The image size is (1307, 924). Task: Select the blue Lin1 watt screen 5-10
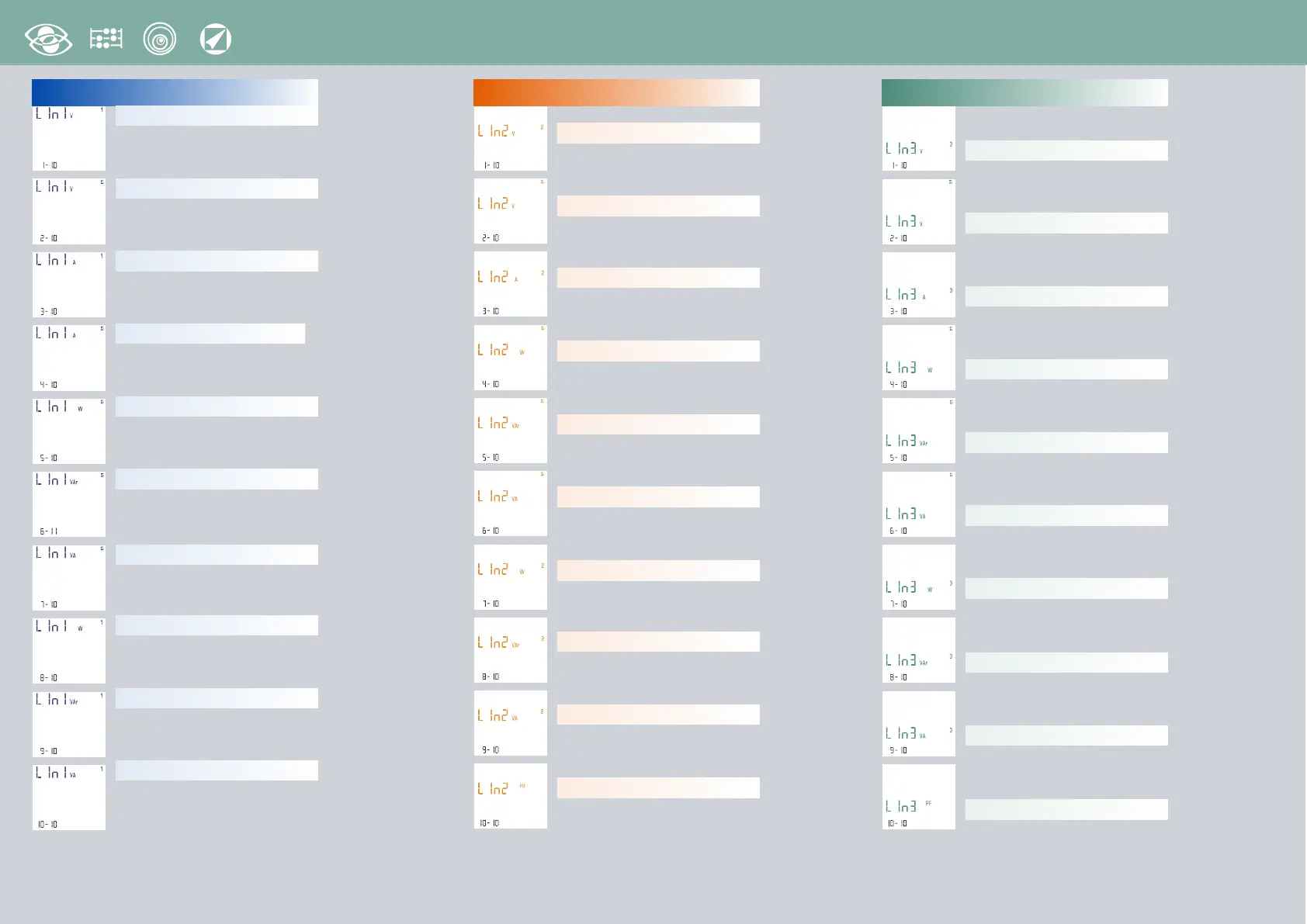click(69, 431)
